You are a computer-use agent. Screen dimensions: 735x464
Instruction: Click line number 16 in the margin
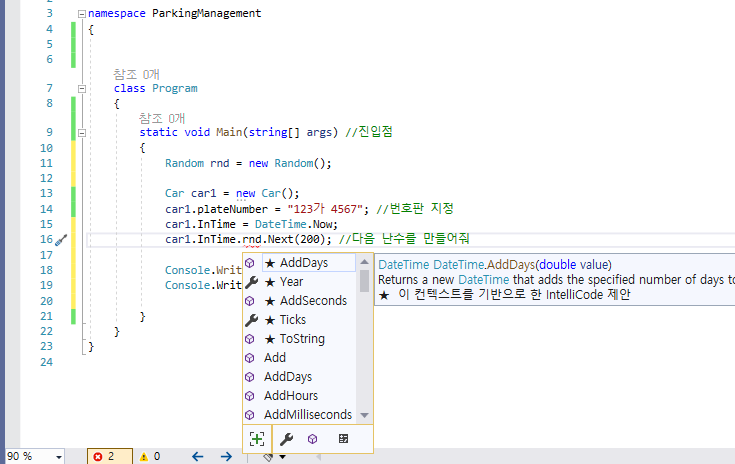point(46,239)
